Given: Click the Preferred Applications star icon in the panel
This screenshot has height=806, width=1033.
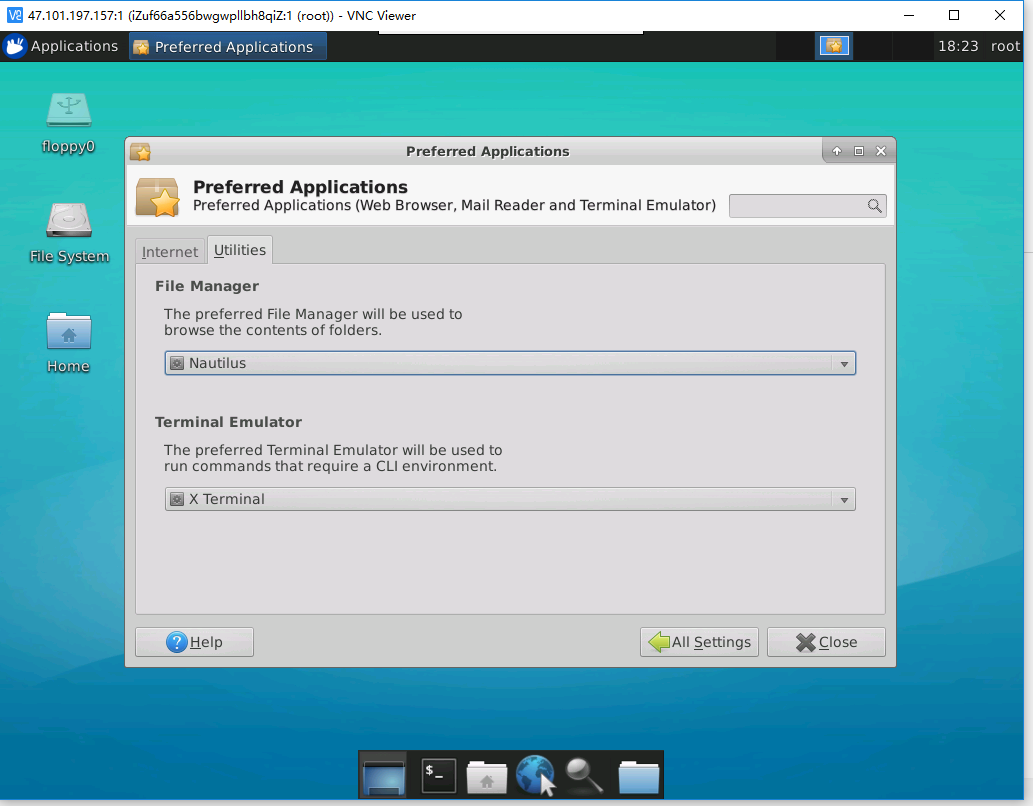Looking at the screenshot, I should tap(834, 45).
